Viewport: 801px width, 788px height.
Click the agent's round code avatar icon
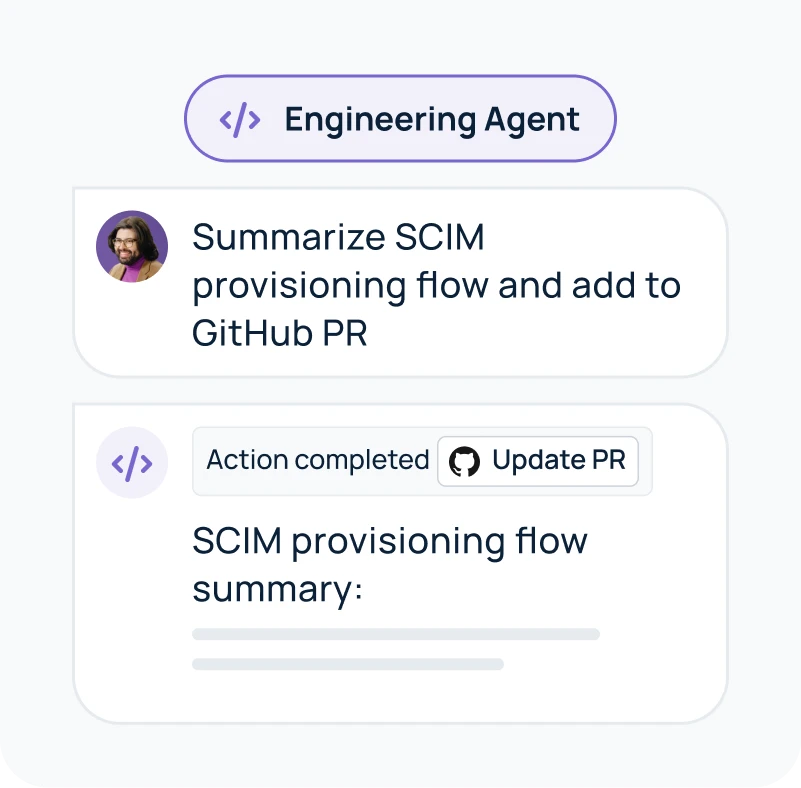[132, 462]
